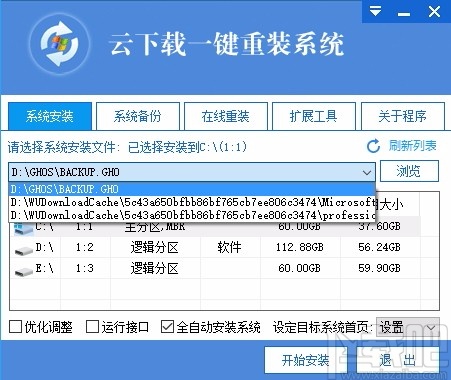451x380 pixels.
Task: Open the 关于程序 tab
Action: point(403,116)
